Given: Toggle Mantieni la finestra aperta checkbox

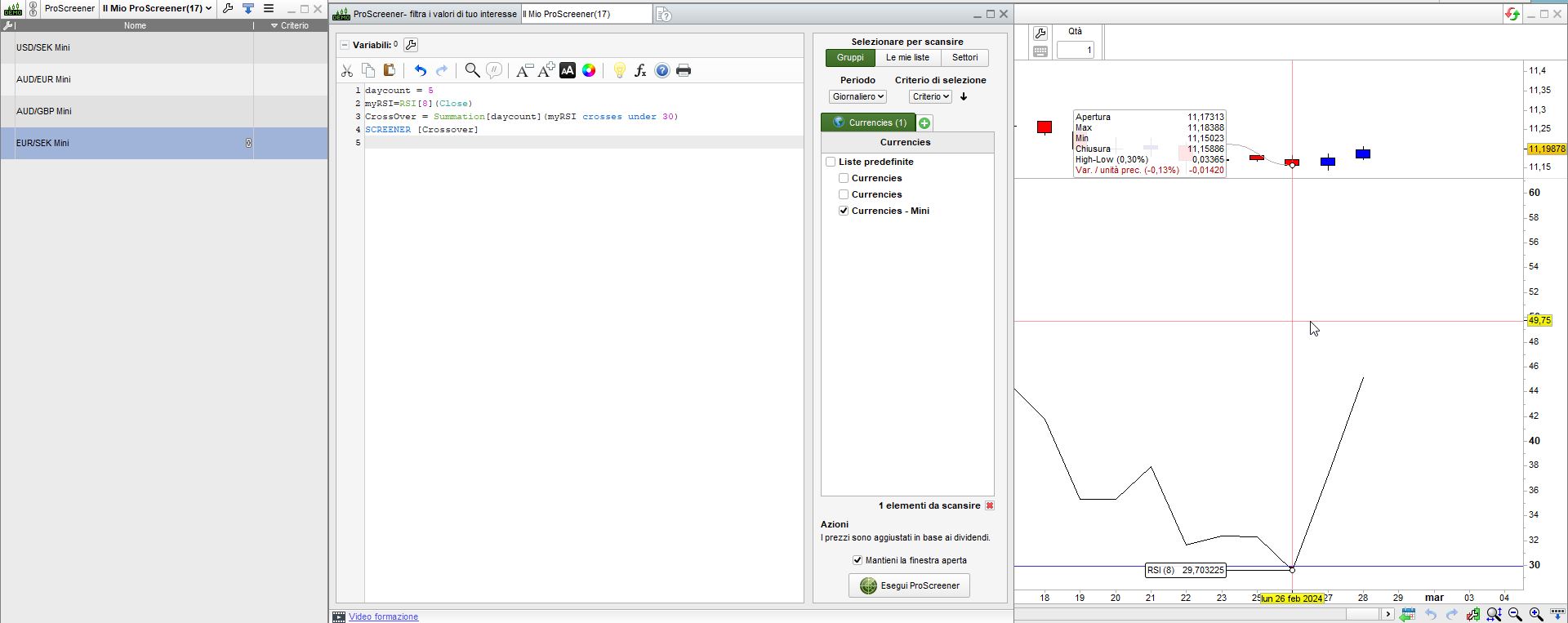Looking at the screenshot, I should [857, 560].
